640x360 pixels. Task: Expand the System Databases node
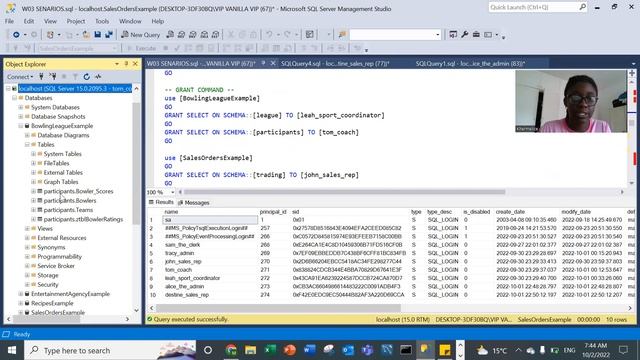(21, 107)
